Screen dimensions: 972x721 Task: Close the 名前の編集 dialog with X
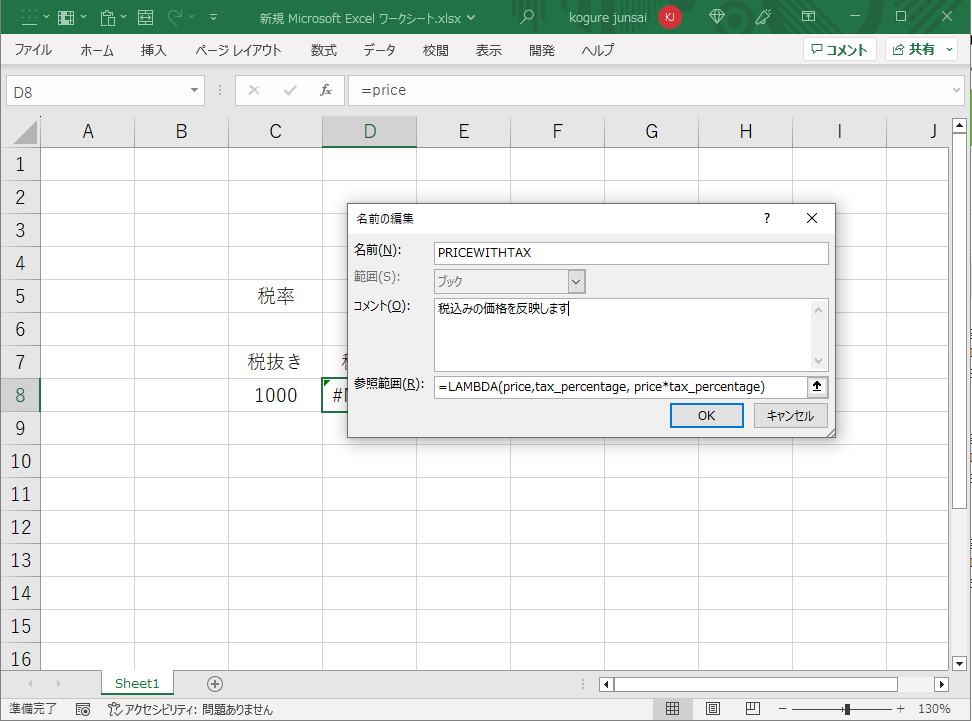pyautogui.click(x=812, y=218)
